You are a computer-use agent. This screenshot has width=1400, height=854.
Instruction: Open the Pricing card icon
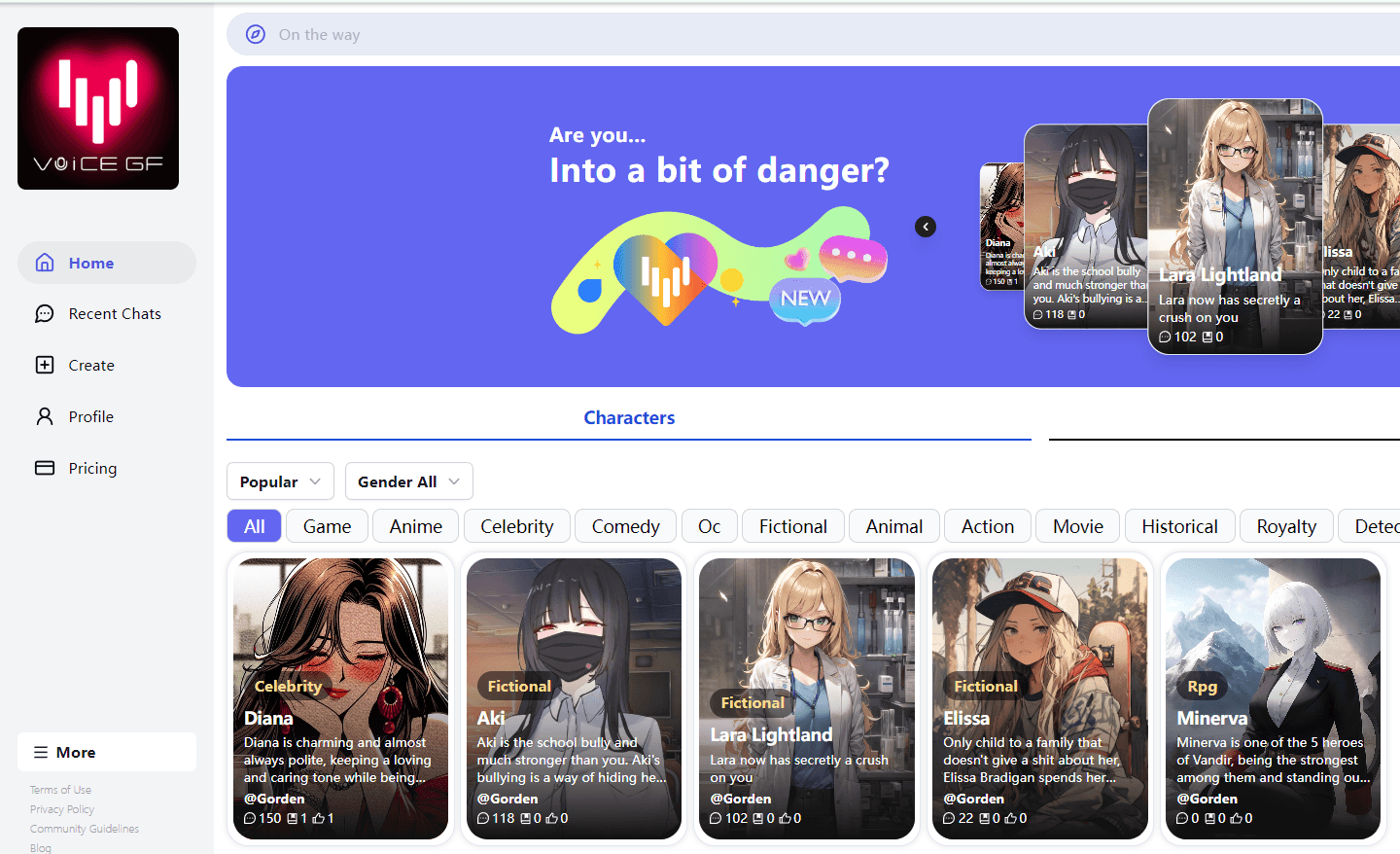tap(45, 468)
